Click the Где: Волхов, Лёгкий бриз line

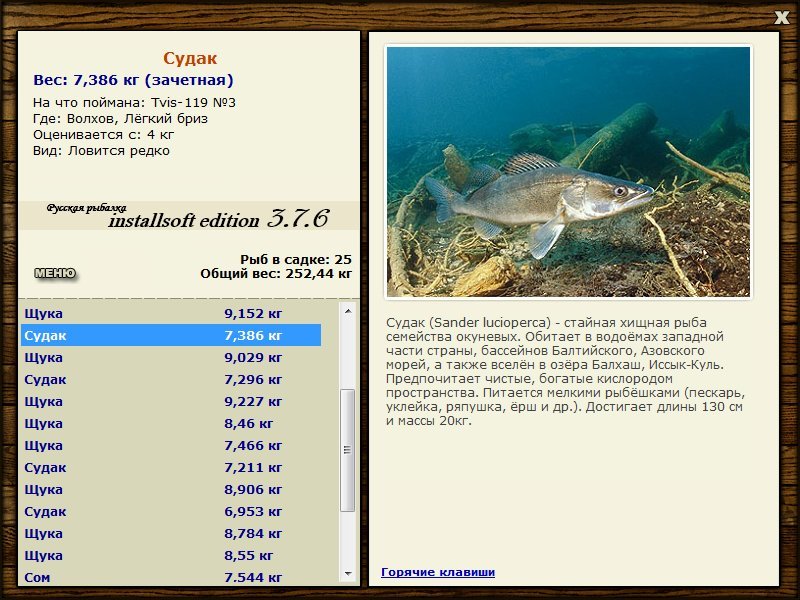[x=120, y=119]
